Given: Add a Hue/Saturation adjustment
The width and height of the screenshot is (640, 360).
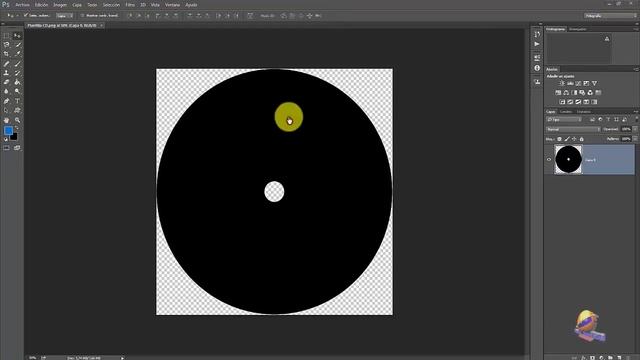Looking at the screenshot, I should click(558, 93).
